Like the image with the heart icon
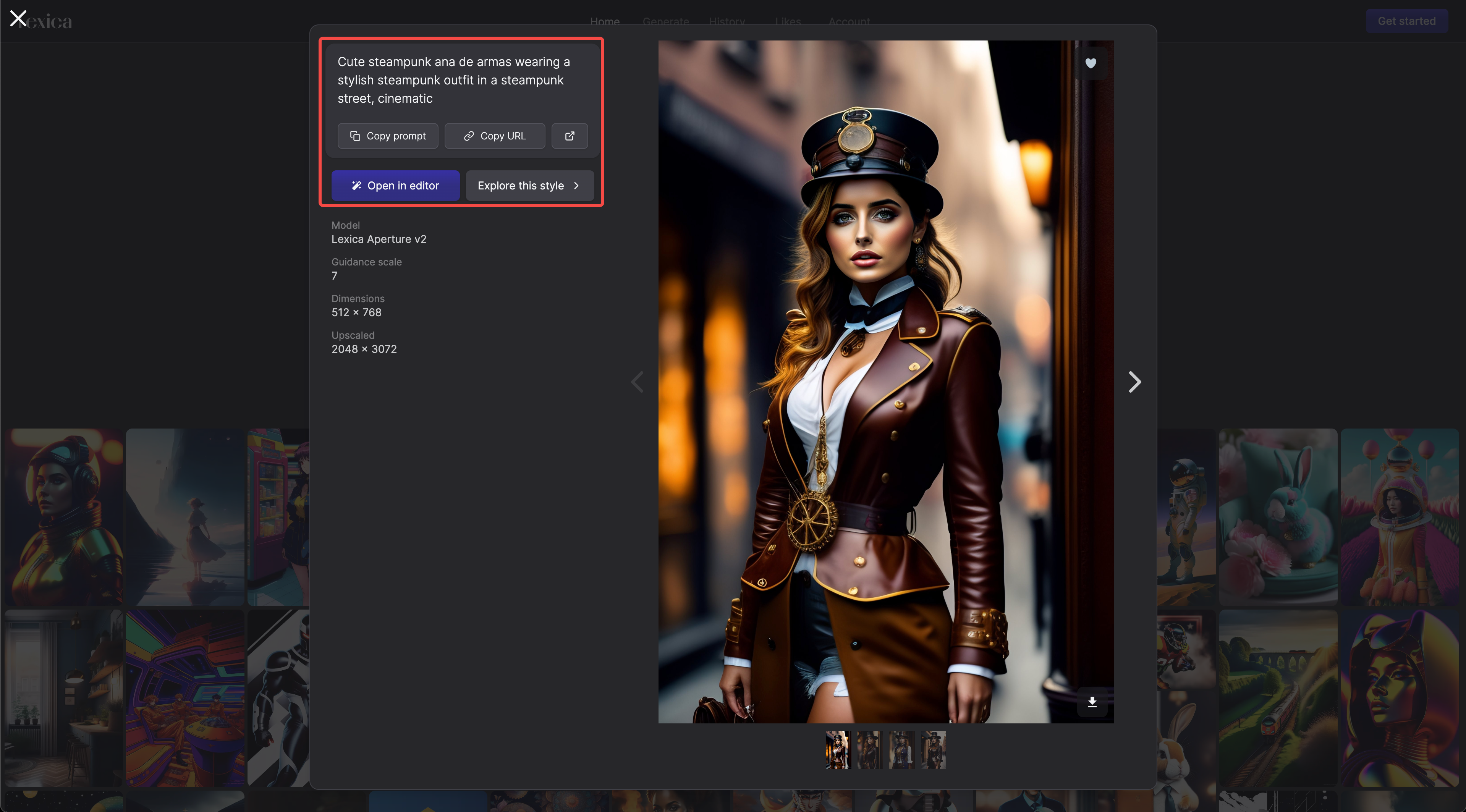The height and width of the screenshot is (812, 1466). (1091, 63)
